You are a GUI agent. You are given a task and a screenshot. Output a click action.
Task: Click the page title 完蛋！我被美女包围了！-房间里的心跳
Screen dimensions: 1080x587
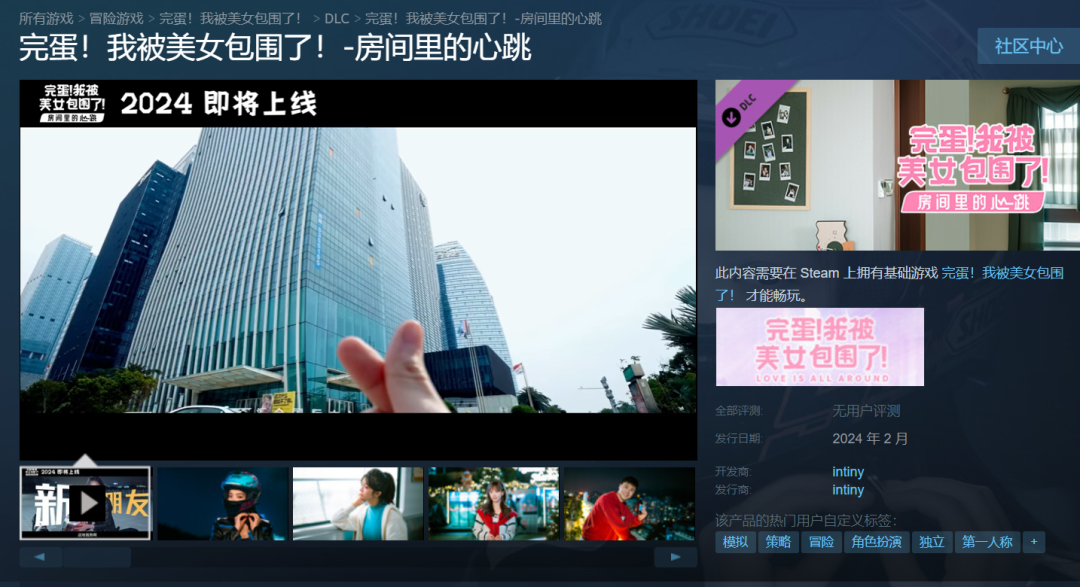[275, 48]
